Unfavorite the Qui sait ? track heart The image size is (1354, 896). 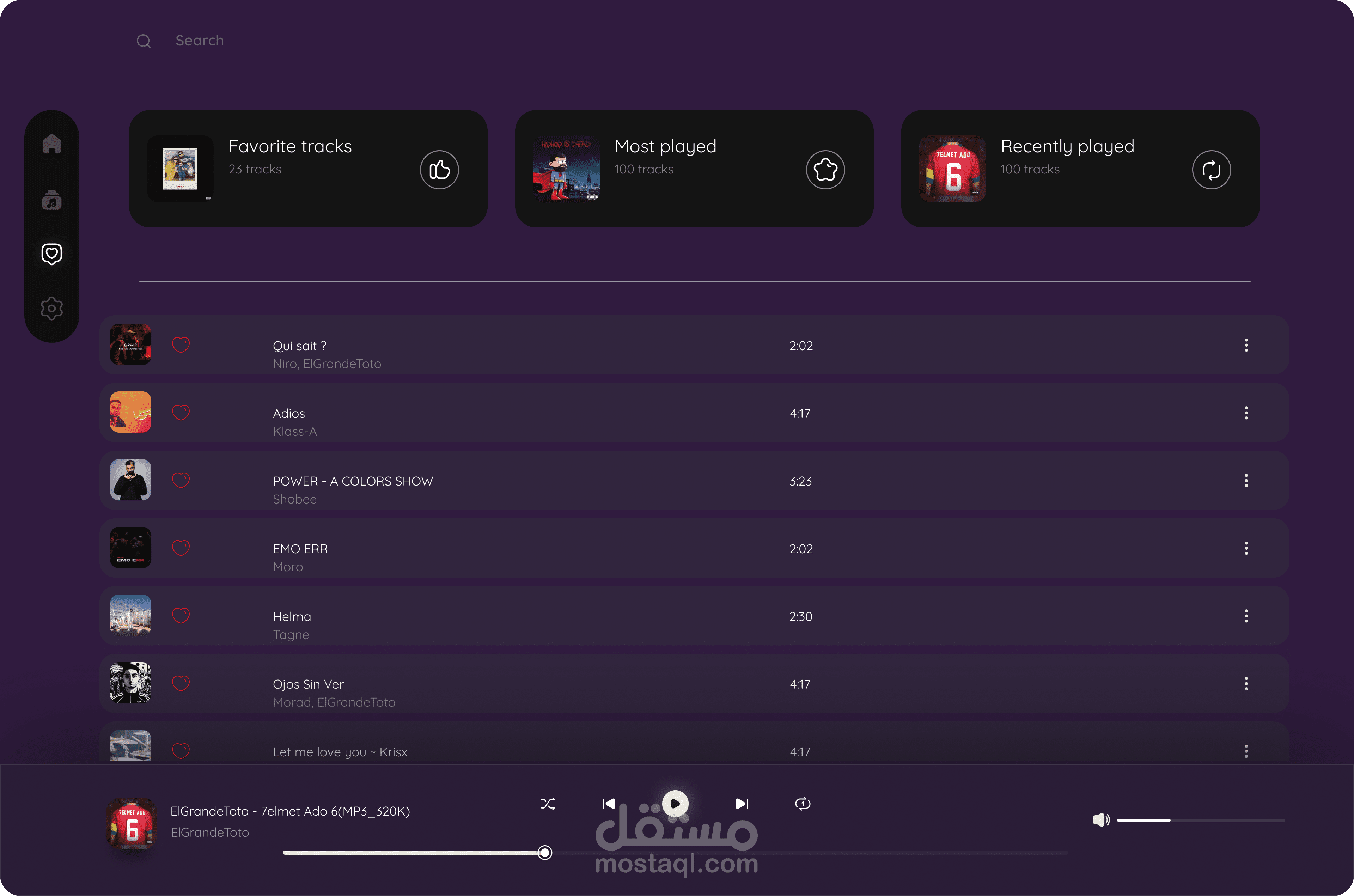click(x=181, y=345)
